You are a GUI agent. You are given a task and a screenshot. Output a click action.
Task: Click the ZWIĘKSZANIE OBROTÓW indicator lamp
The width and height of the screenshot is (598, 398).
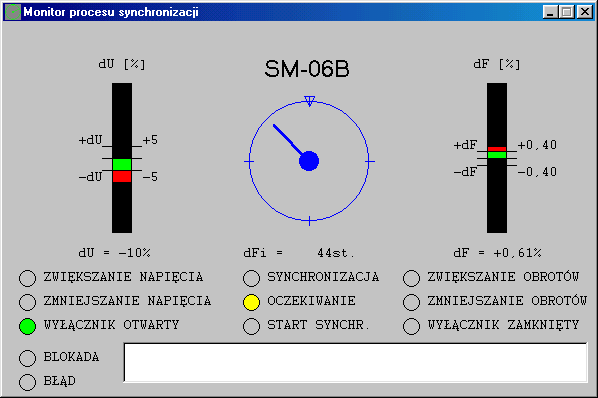(412, 278)
